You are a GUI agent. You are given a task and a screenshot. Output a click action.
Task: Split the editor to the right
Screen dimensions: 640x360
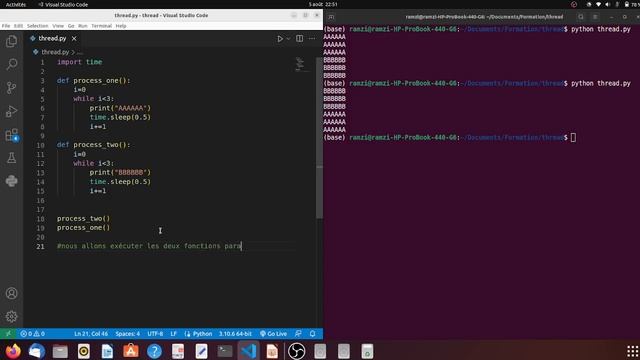[300, 38]
